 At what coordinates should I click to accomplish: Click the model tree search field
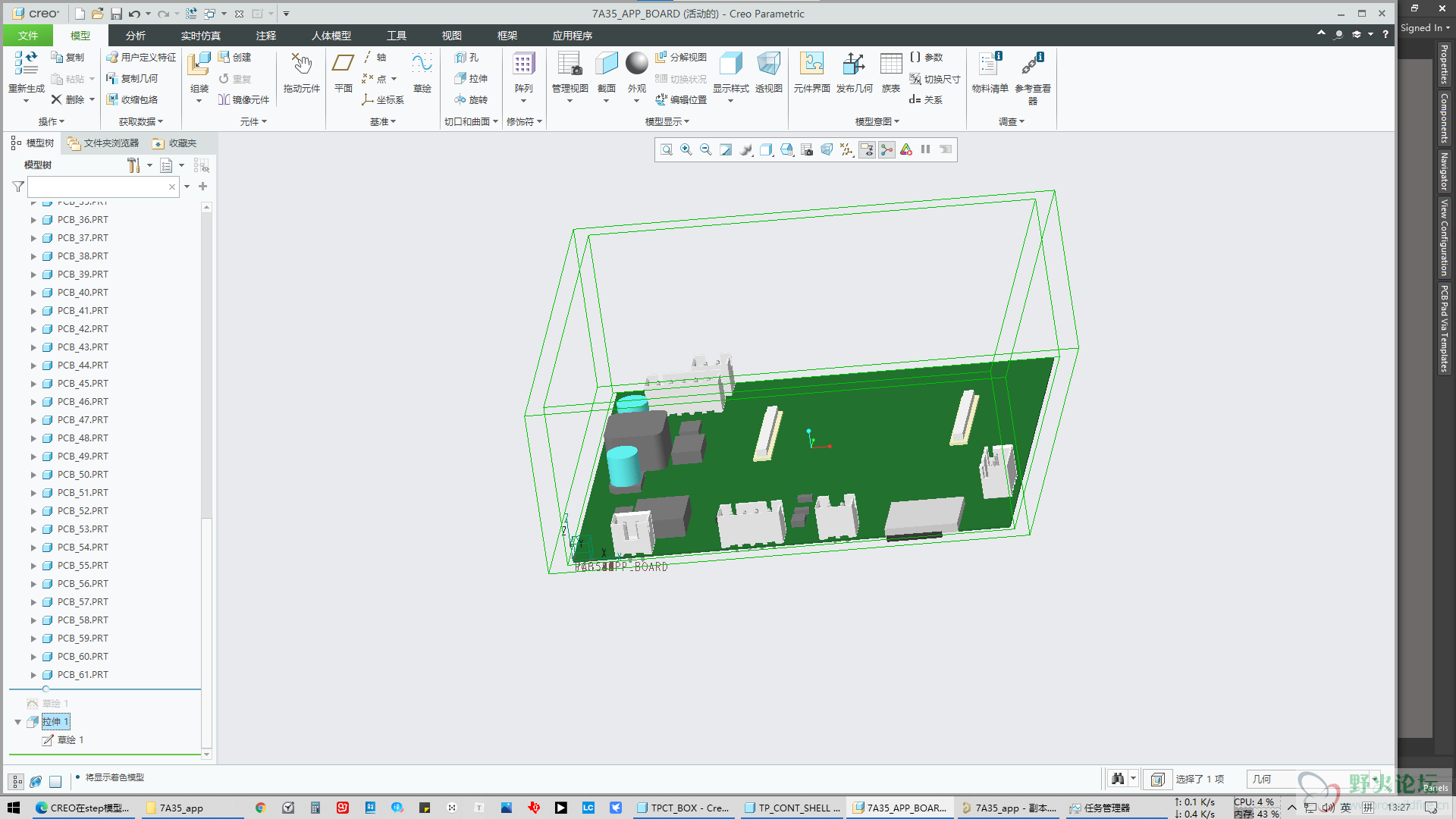pos(102,187)
